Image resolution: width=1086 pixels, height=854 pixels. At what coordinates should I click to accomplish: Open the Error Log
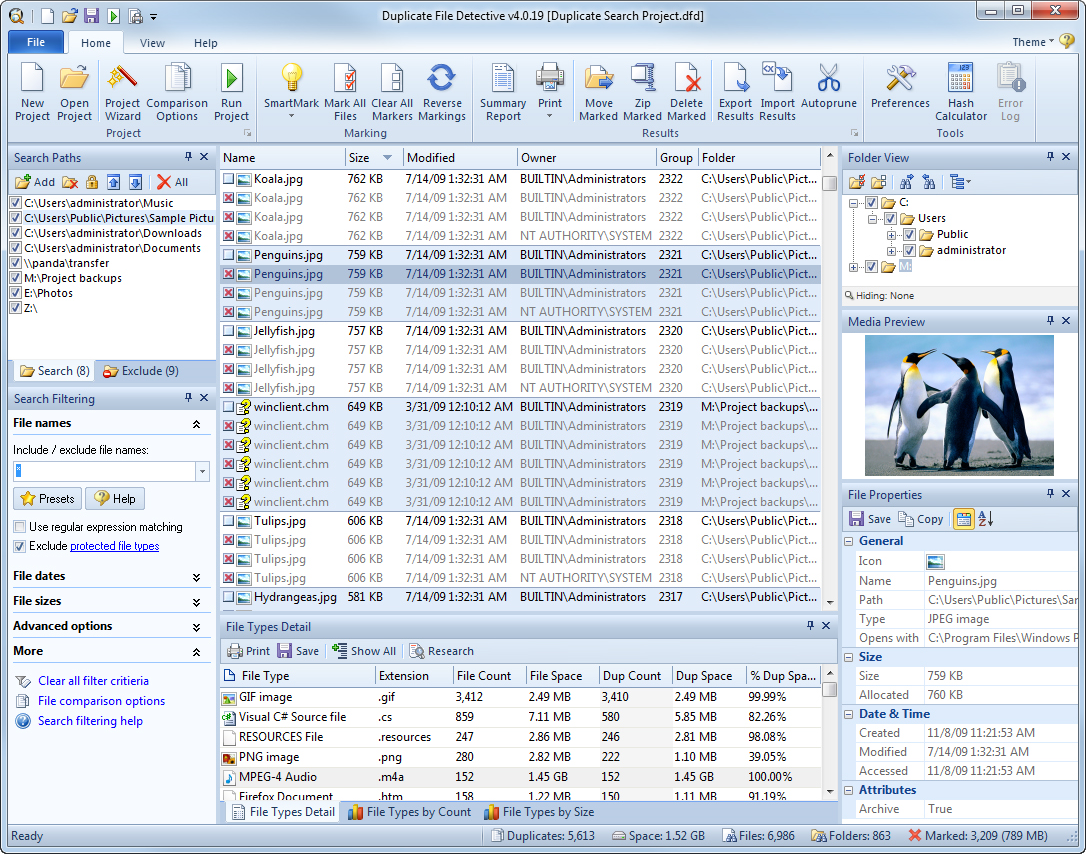1010,90
